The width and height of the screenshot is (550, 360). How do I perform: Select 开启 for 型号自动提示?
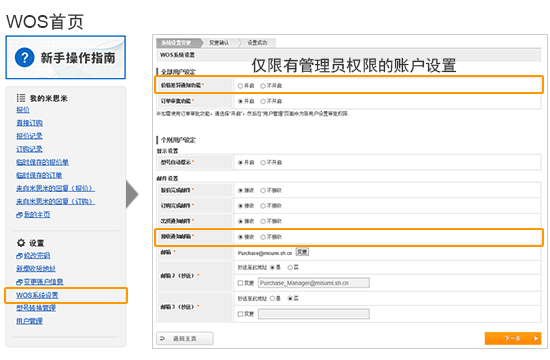coord(240,162)
